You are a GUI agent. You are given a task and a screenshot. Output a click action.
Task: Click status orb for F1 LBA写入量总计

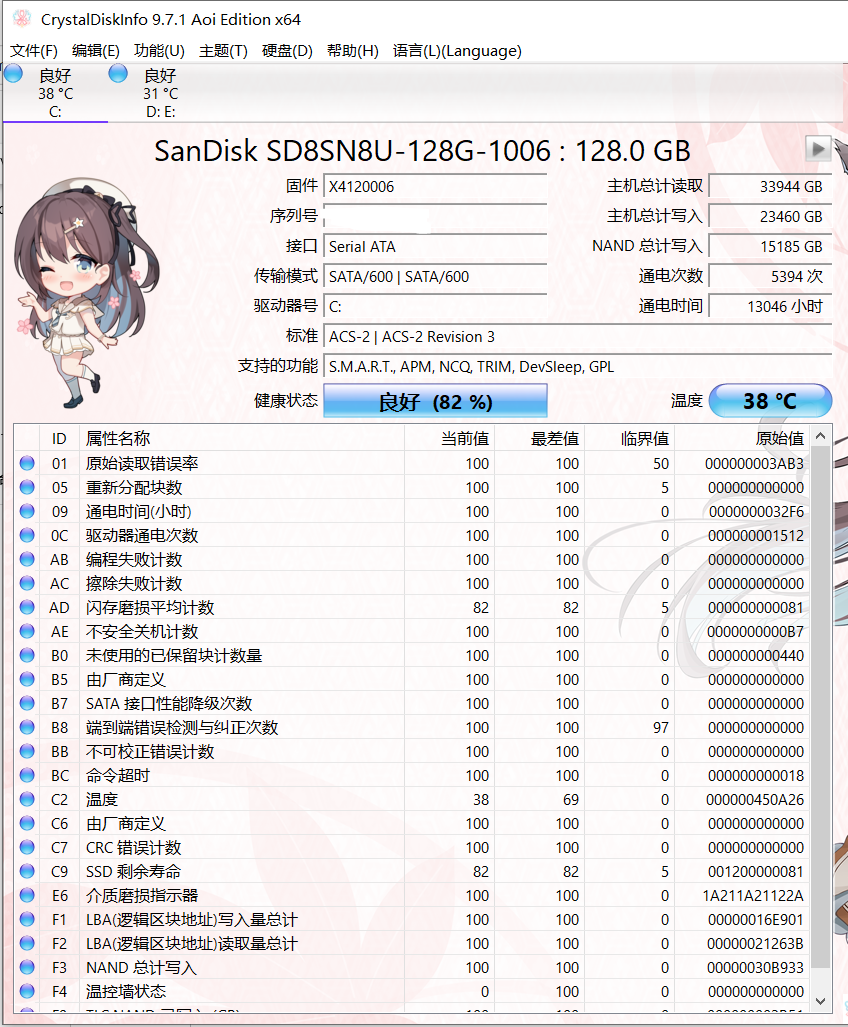tap(27, 920)
